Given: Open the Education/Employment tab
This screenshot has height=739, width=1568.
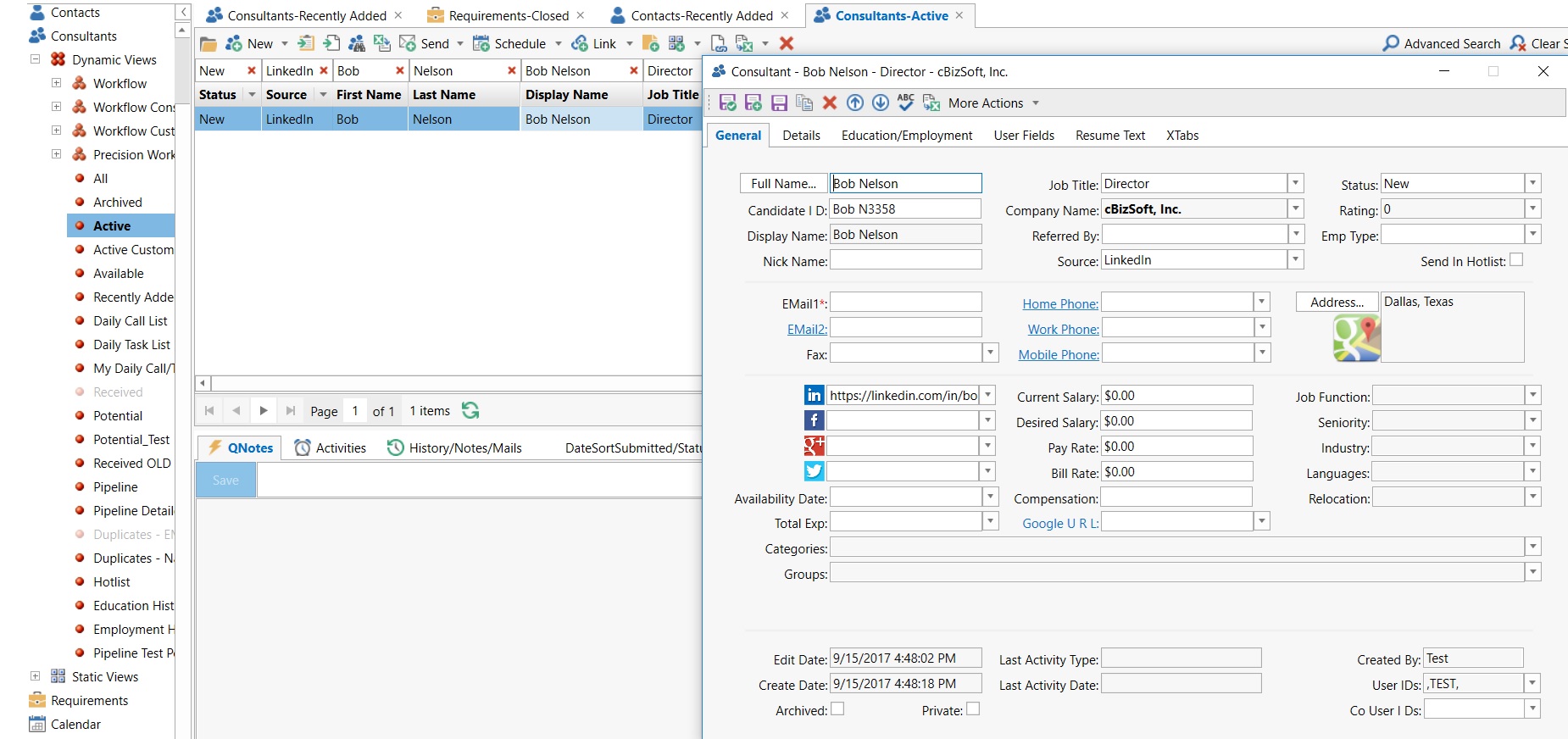Looking at the screenshot, I should (907, 136).
